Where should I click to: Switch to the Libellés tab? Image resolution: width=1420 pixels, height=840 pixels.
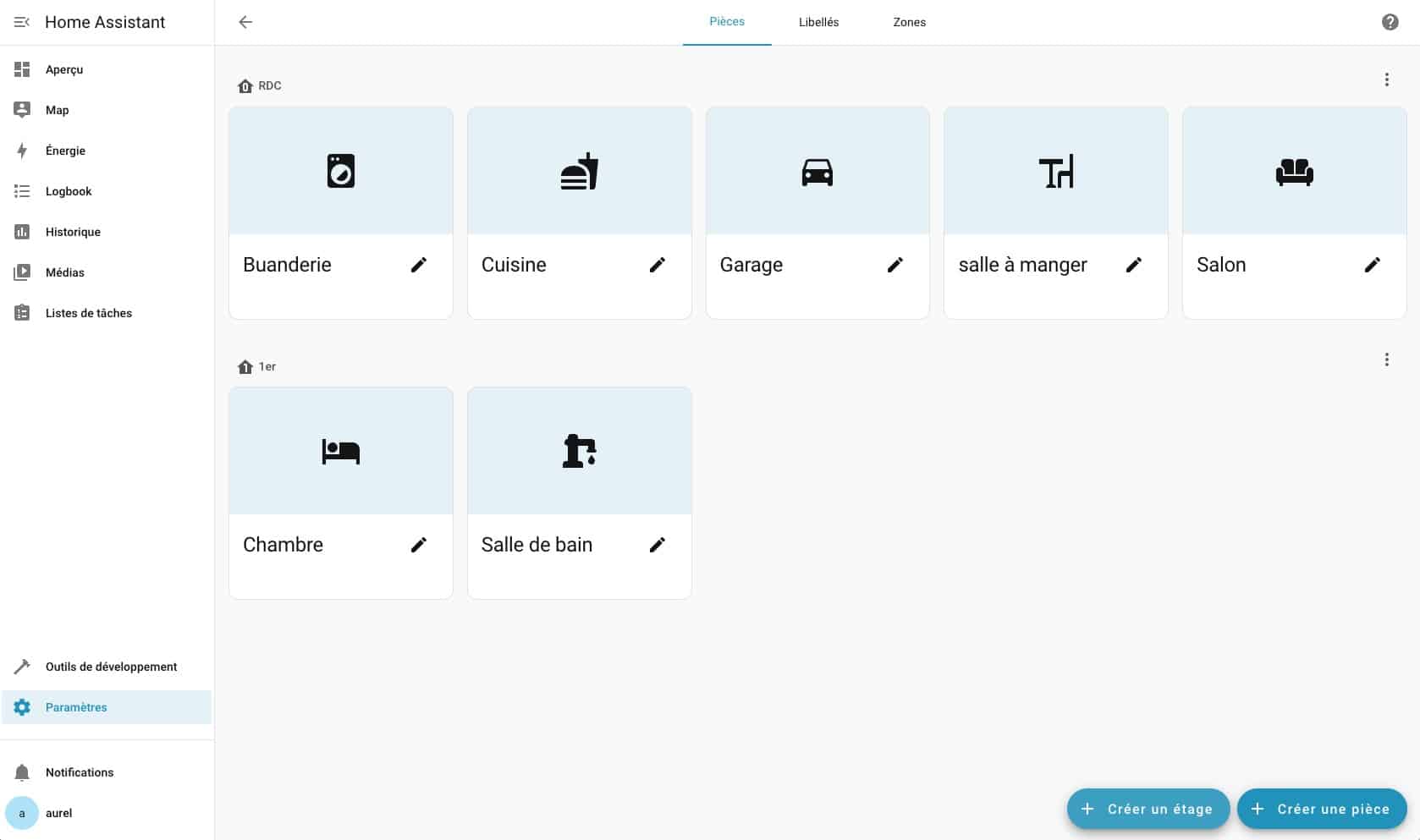click(x=818, y=22)
